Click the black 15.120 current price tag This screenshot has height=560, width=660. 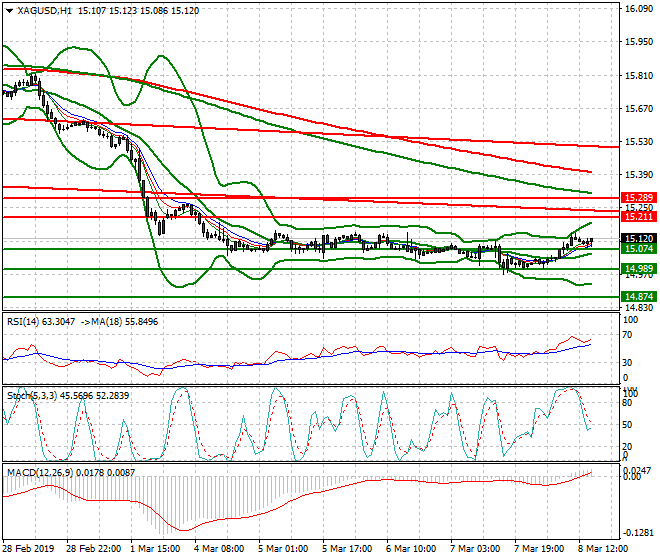[639, 238]
